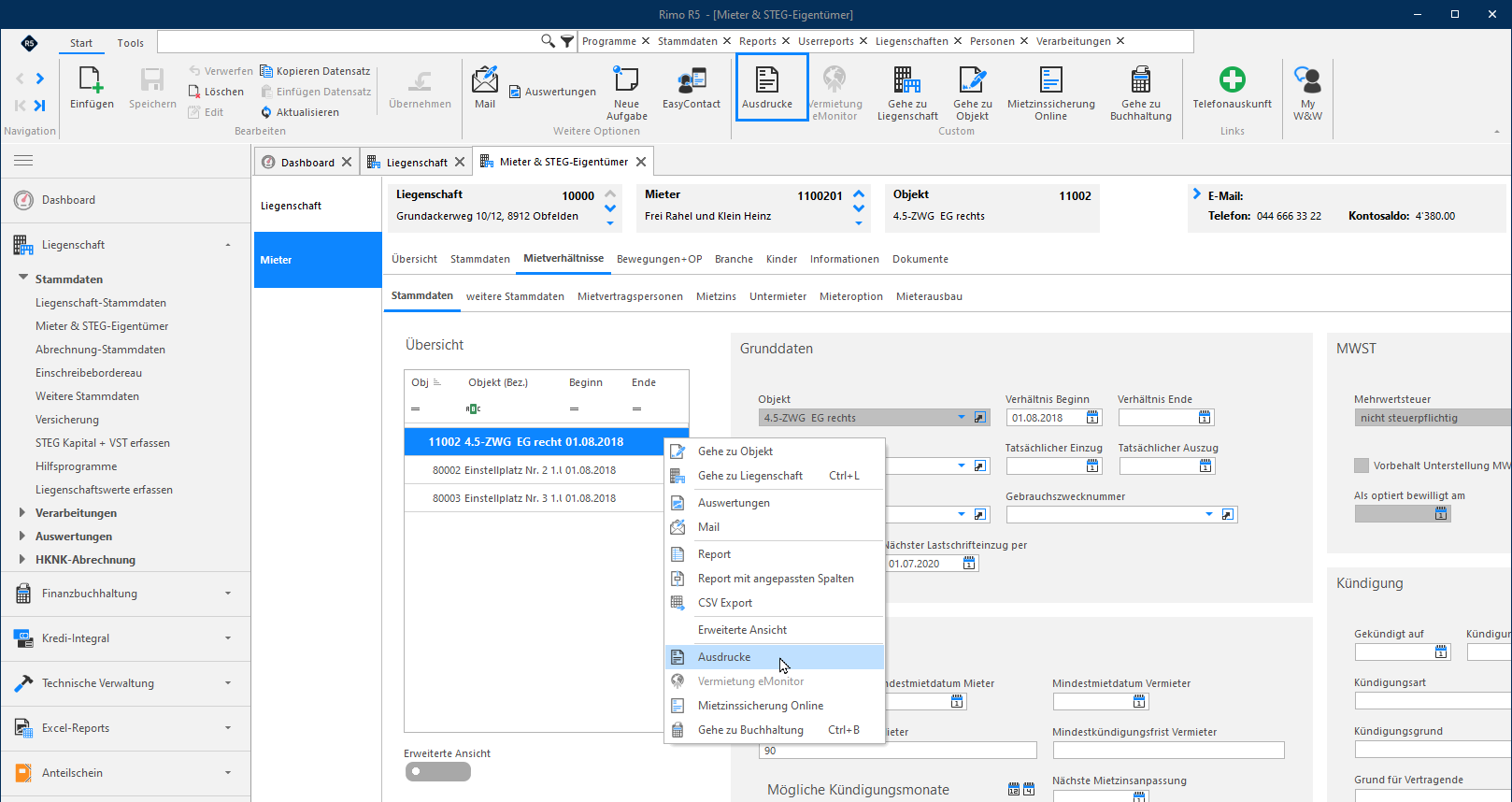
Task: Click the Kündigungsart input field
Action: [1433, 701]
